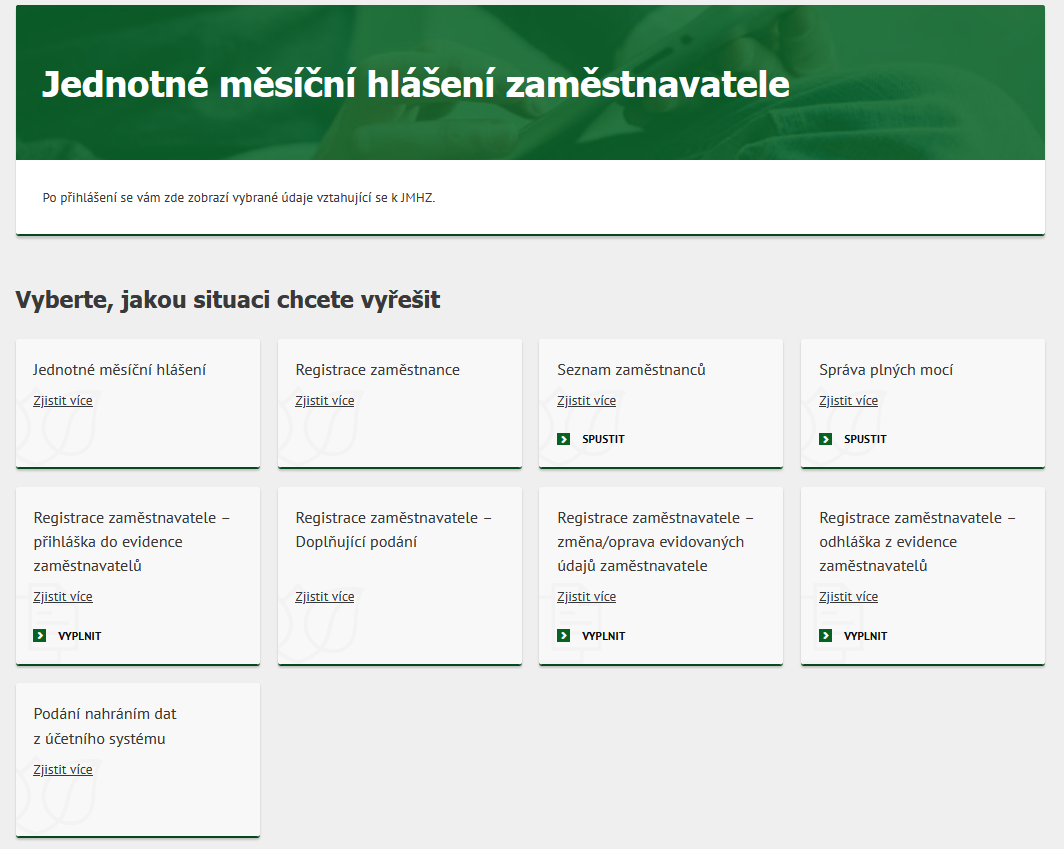Open Zjistit více under Seznam zaměstnanců

(x=587, y=401)
